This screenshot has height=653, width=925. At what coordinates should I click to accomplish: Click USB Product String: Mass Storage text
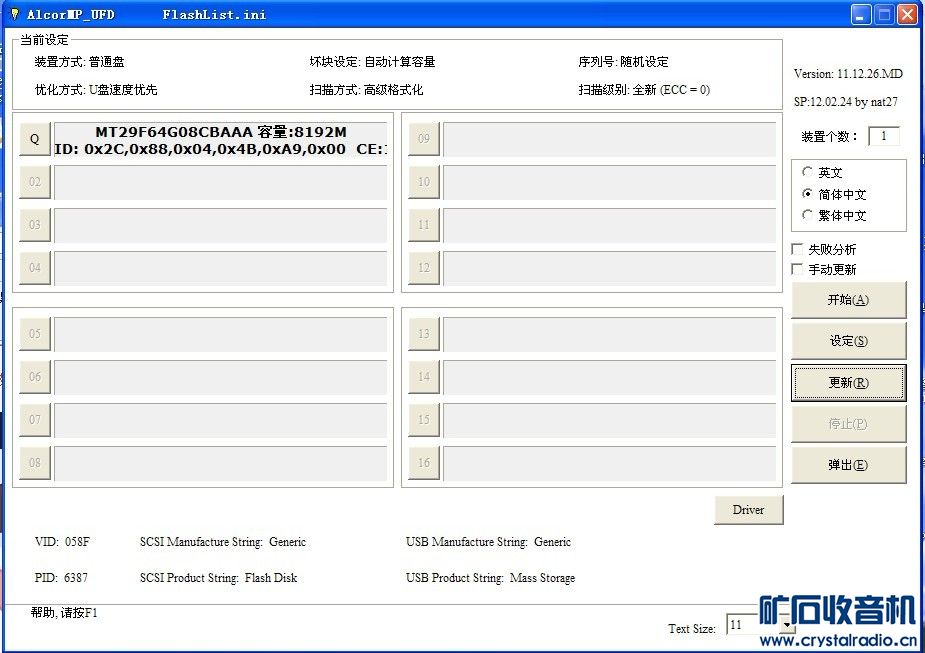490,577
